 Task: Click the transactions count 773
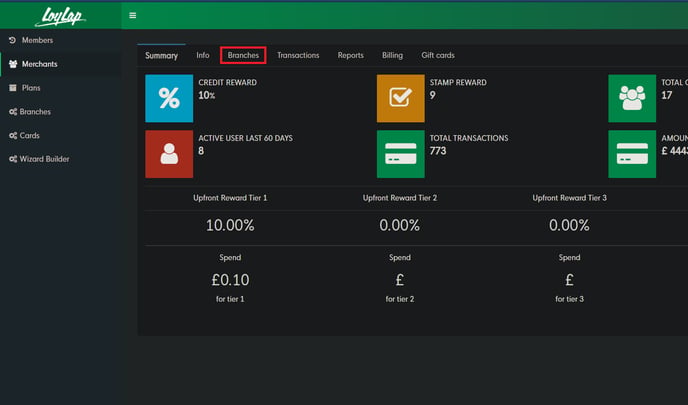coord(438,151)
